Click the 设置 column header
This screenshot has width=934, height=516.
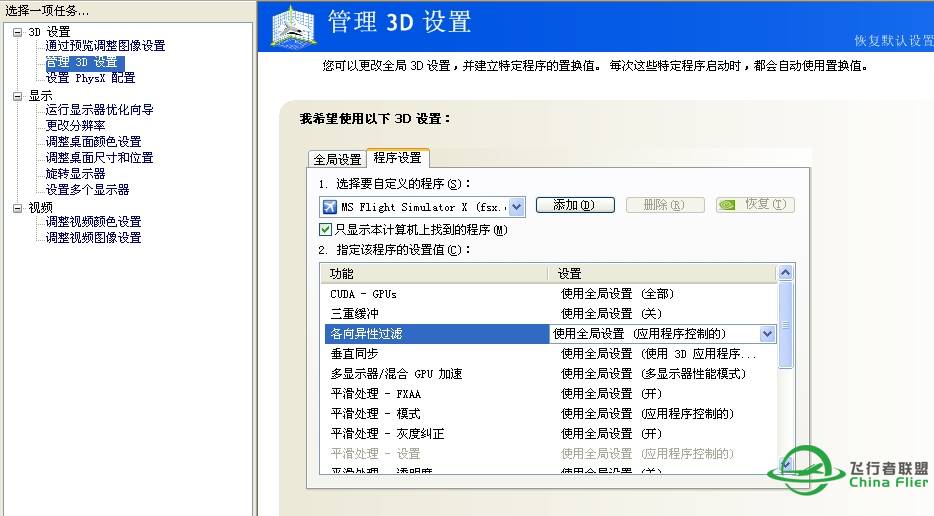pyautogui.click(x=662, y=273)
